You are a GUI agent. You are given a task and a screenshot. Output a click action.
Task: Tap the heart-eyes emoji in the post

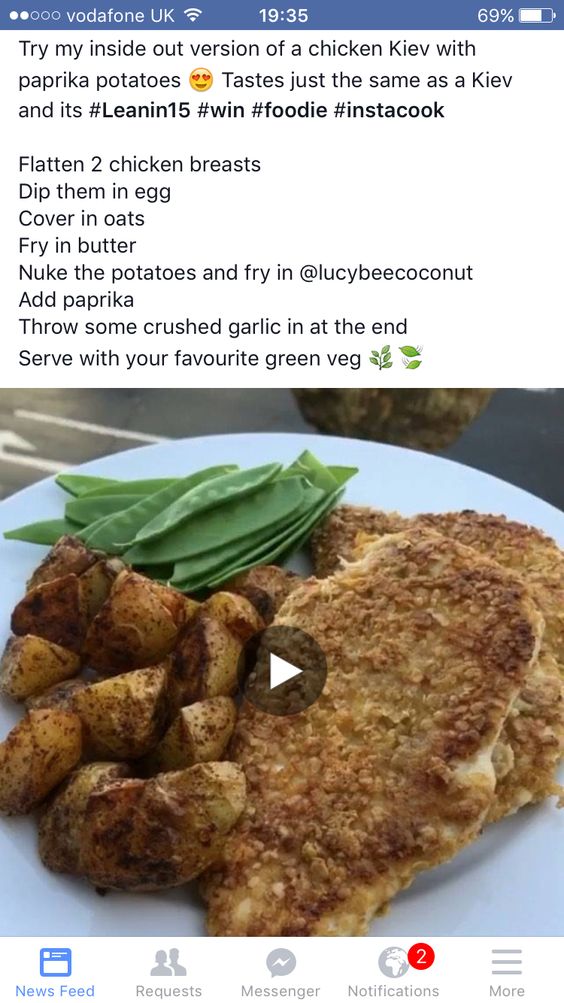[x=201, y=81]
